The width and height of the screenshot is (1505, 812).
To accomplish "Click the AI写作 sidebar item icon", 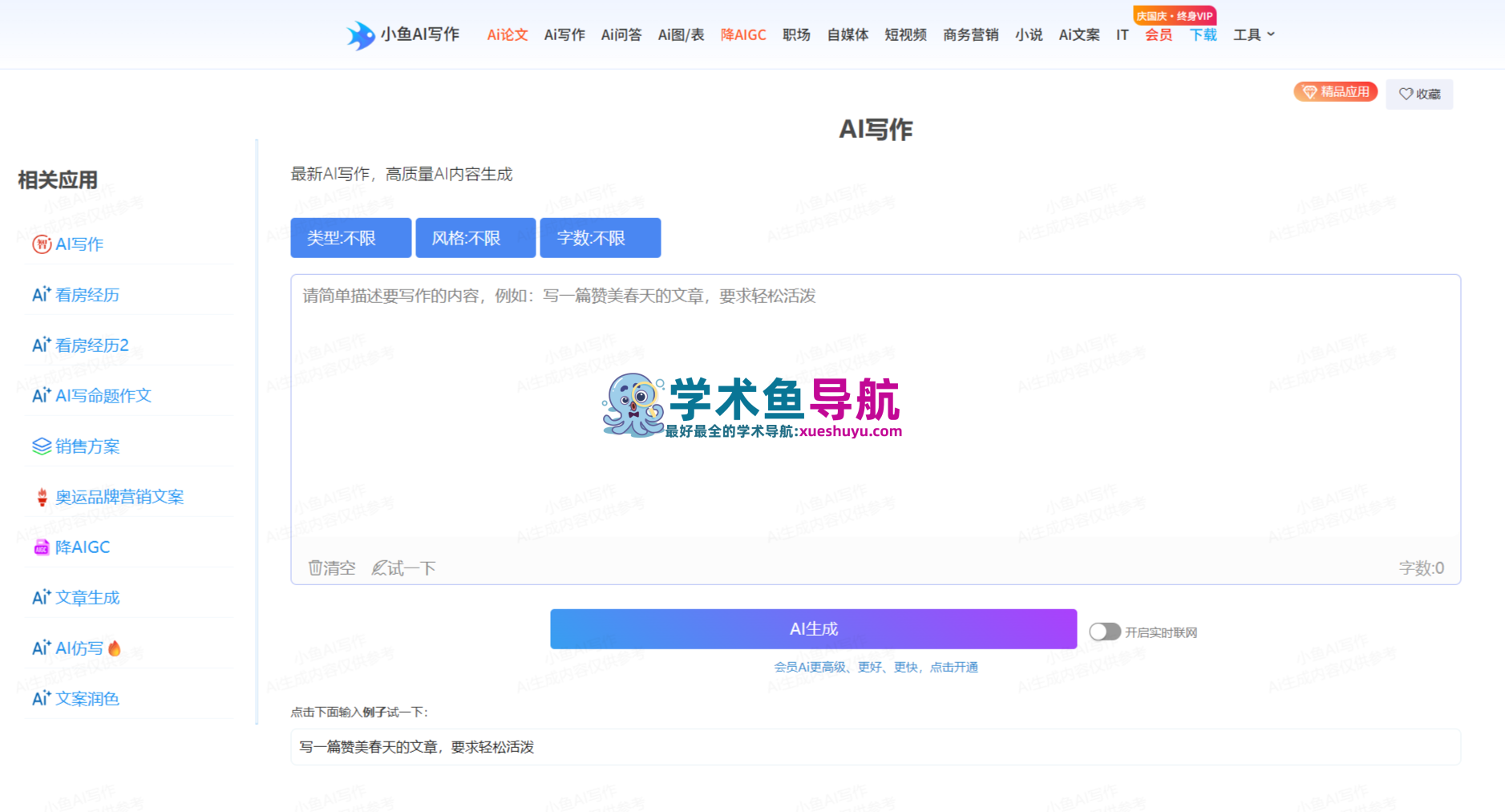I will (x=42, y=244).
